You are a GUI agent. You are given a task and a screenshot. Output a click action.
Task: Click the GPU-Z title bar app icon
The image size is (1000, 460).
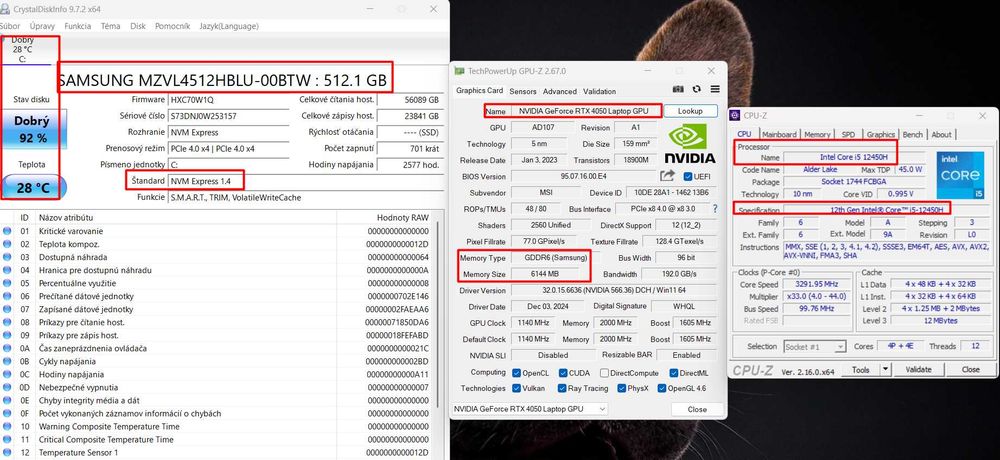pyautogui.click(x=459, y=71)
